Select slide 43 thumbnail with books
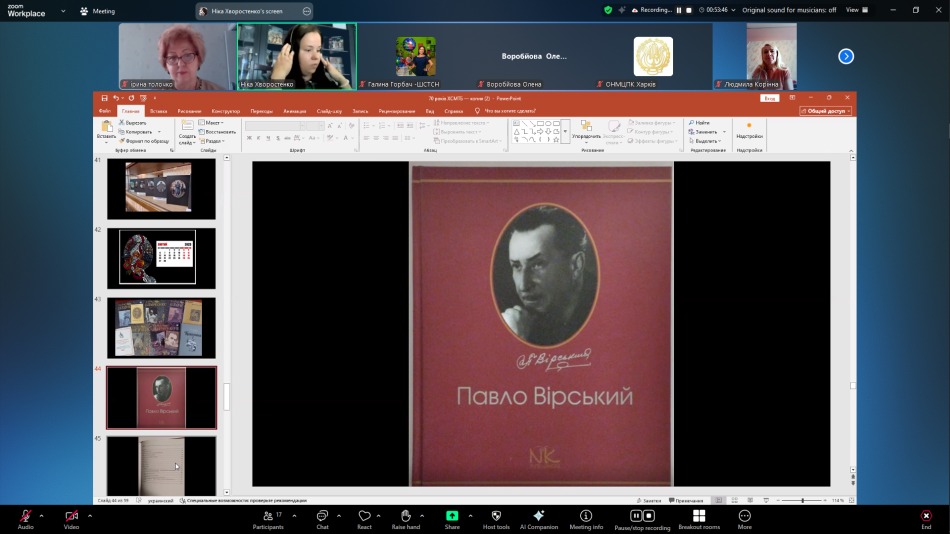This screenshot has width=950, height=534. [161, 327]
